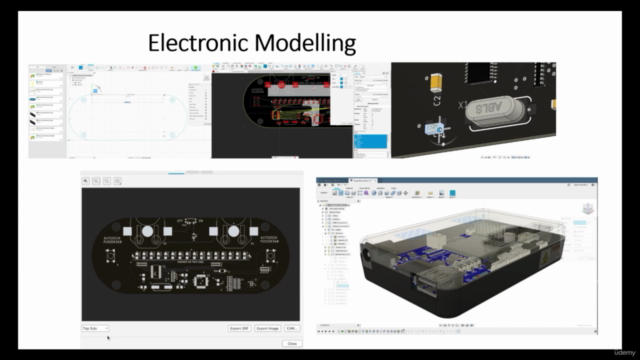
Task: Click the Electronic Modelling slide title
Action: [252, 43]
